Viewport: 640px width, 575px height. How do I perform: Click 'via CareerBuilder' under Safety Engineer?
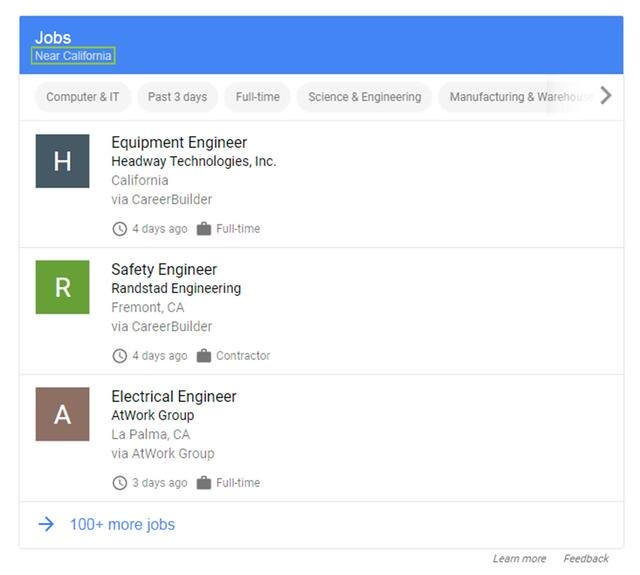pos(162,326)
